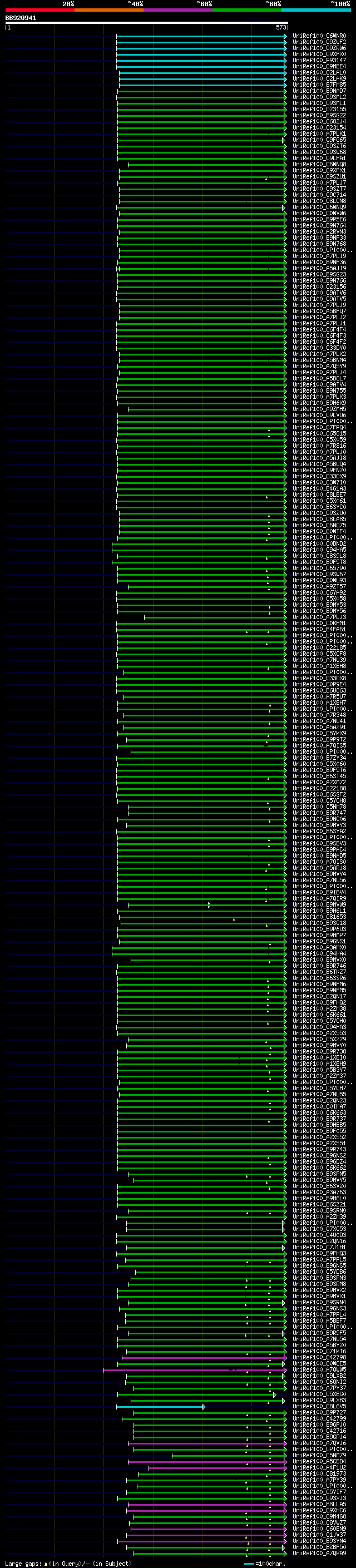Image resolution: width=356 pixels, height=1568 pixels.
Task: Select hit UniRef100_Q71KT6
Action: 319,1352
